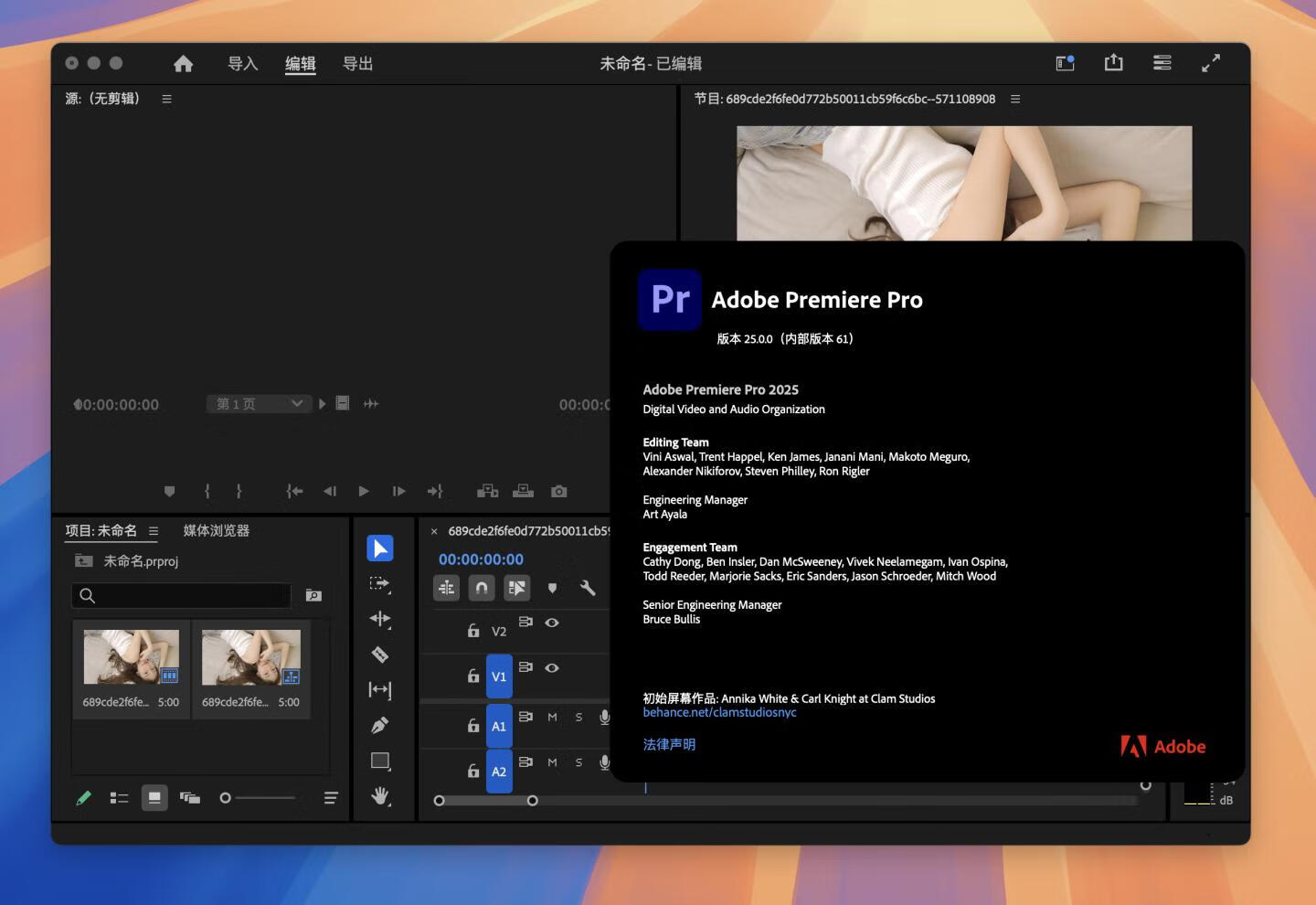Open the source monitor panel menu
This screenshot has width=1316, height=905.
[x=166, y=99]
